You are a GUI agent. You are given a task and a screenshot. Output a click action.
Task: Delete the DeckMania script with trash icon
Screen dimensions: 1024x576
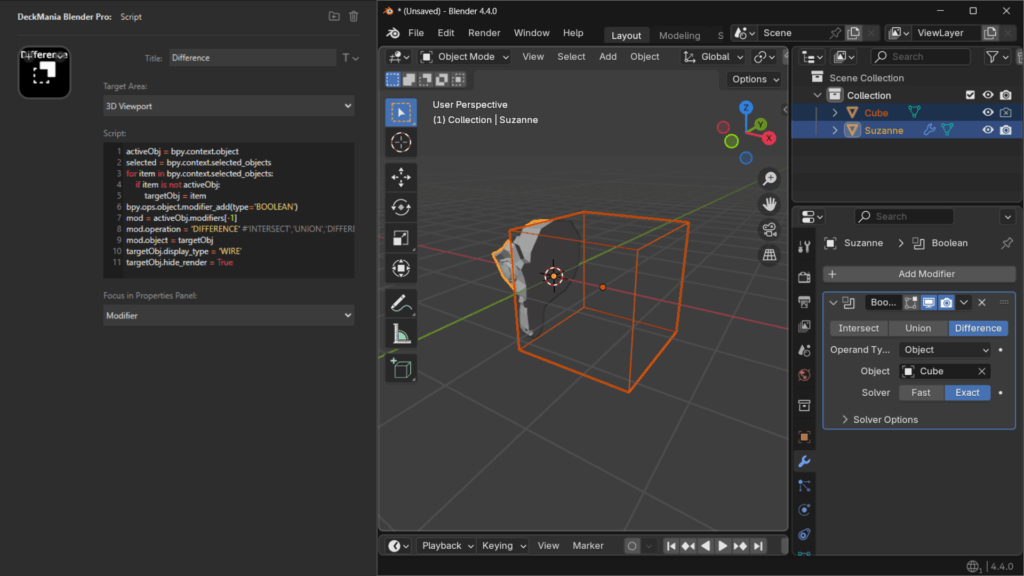[353, 16]
